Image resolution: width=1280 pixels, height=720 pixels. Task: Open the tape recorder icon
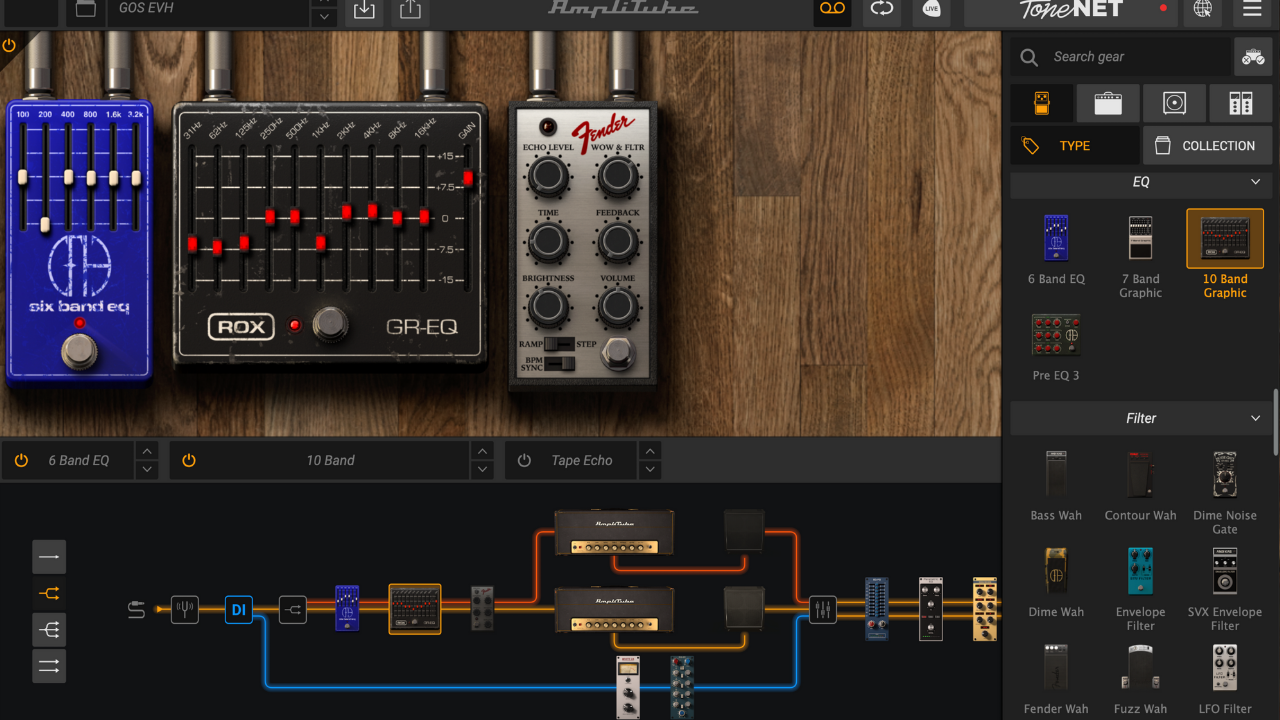coord(832,10)
